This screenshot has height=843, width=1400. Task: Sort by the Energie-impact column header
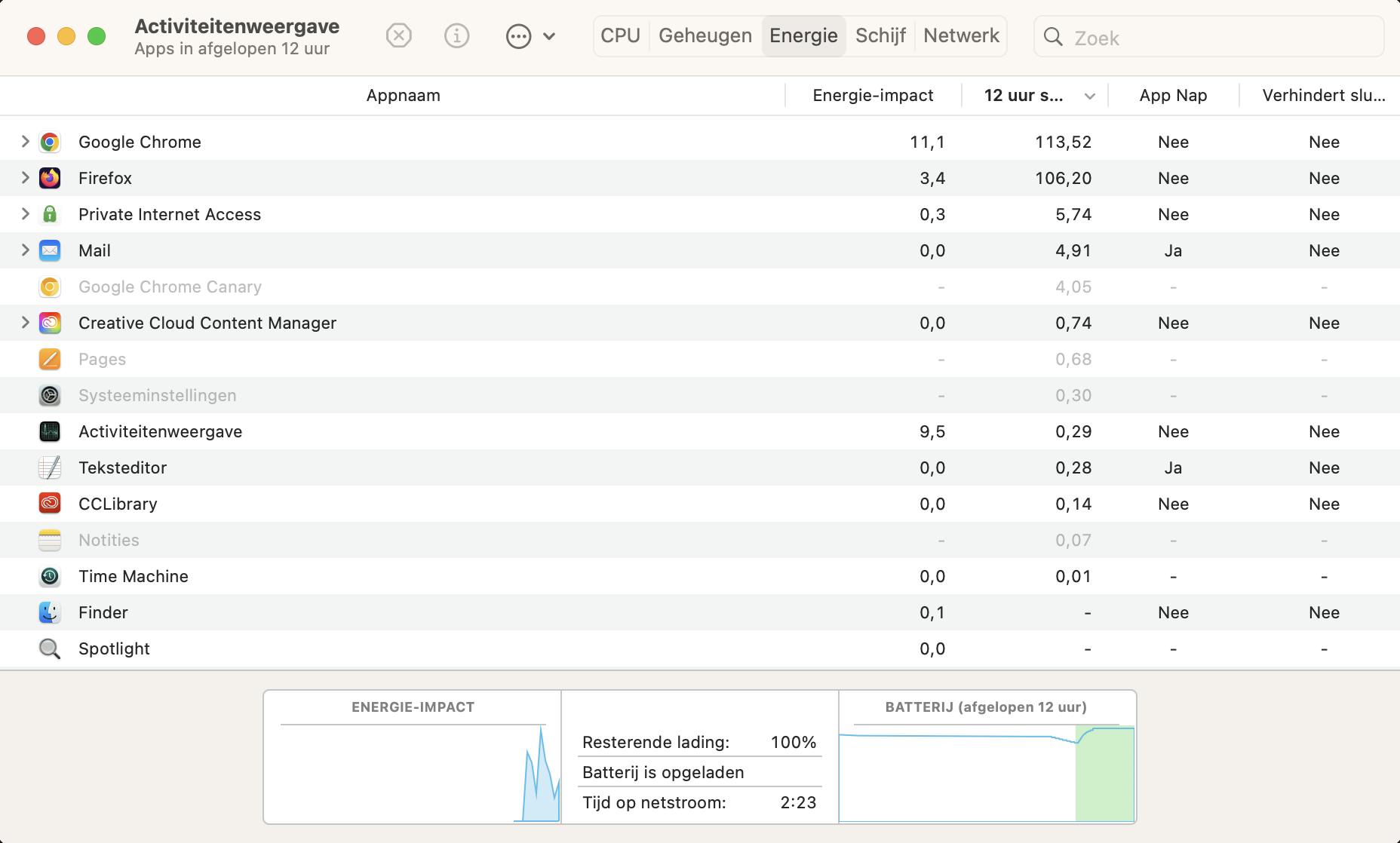pyautogui.click(x=873, y=96)
